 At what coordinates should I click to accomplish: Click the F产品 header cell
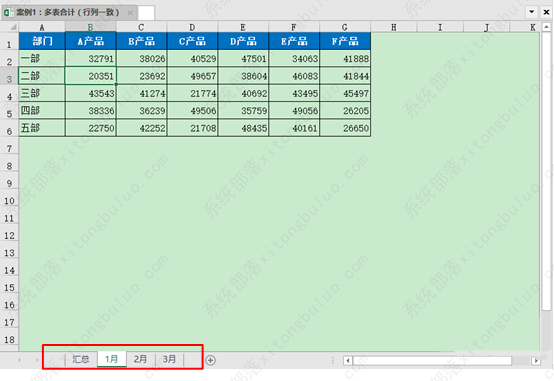pos(345,41)
